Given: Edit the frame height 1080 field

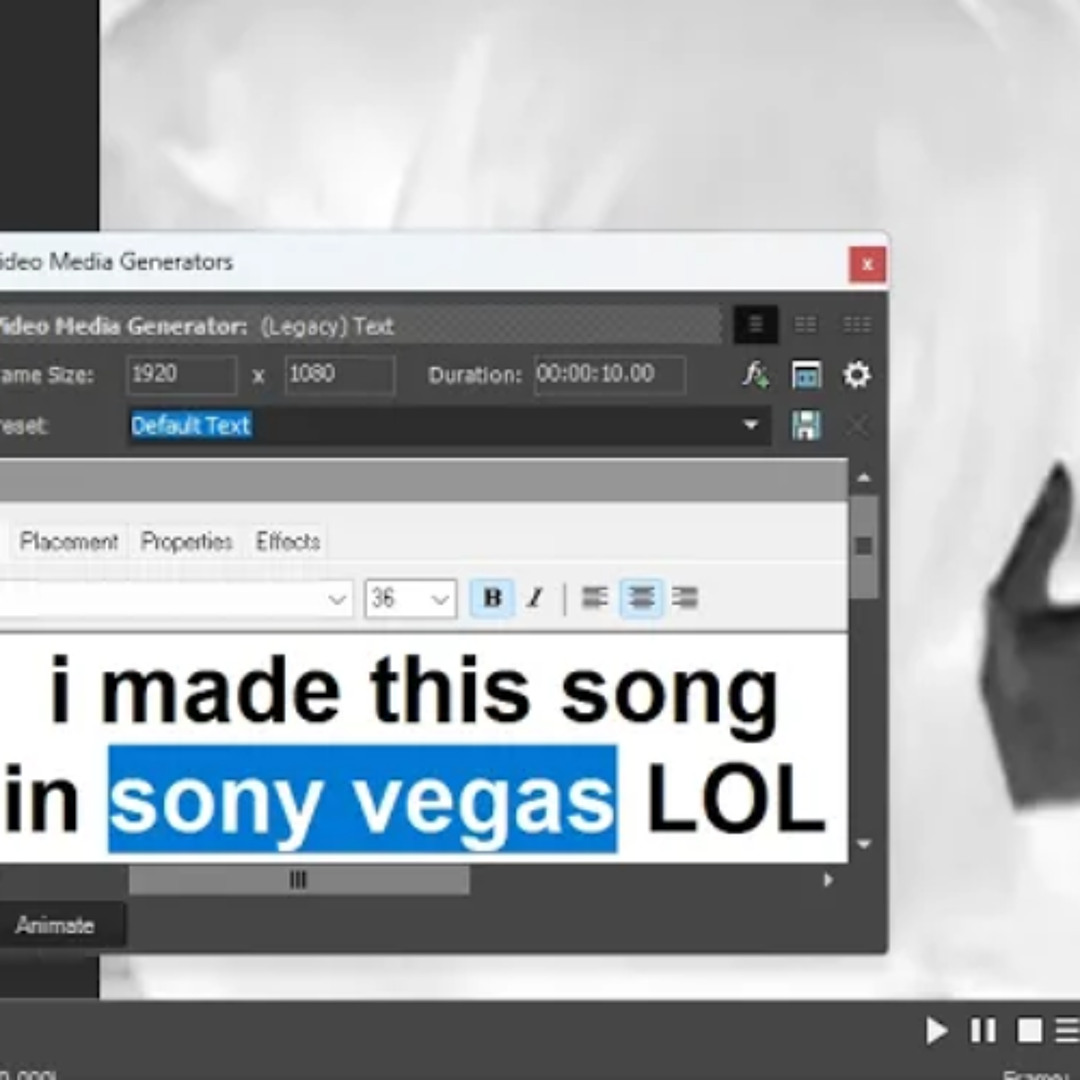Looking at the screenshot, I should (340, 375).
